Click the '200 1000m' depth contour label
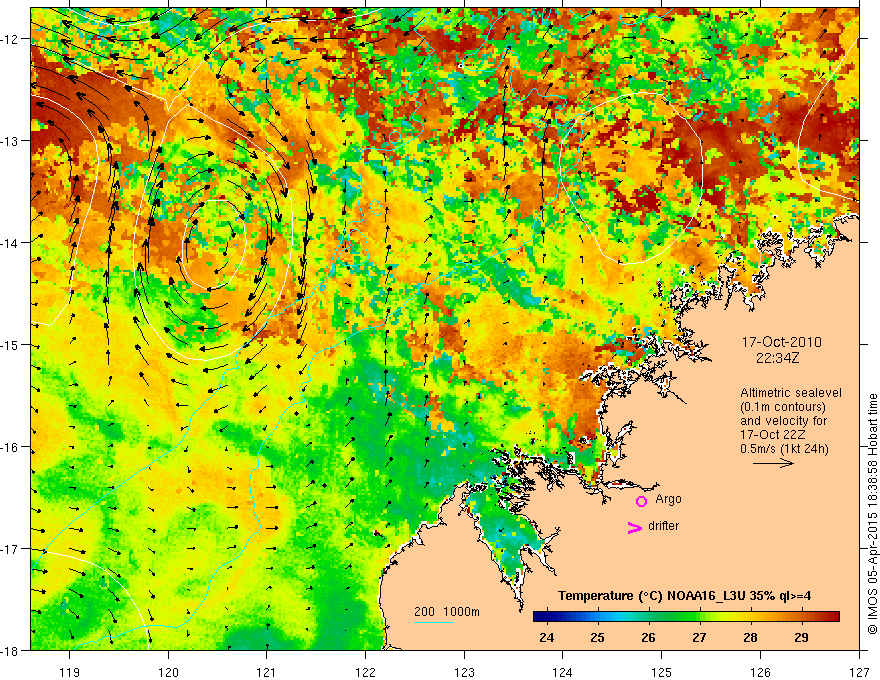 pyautogui.click(x=447, y=612)
